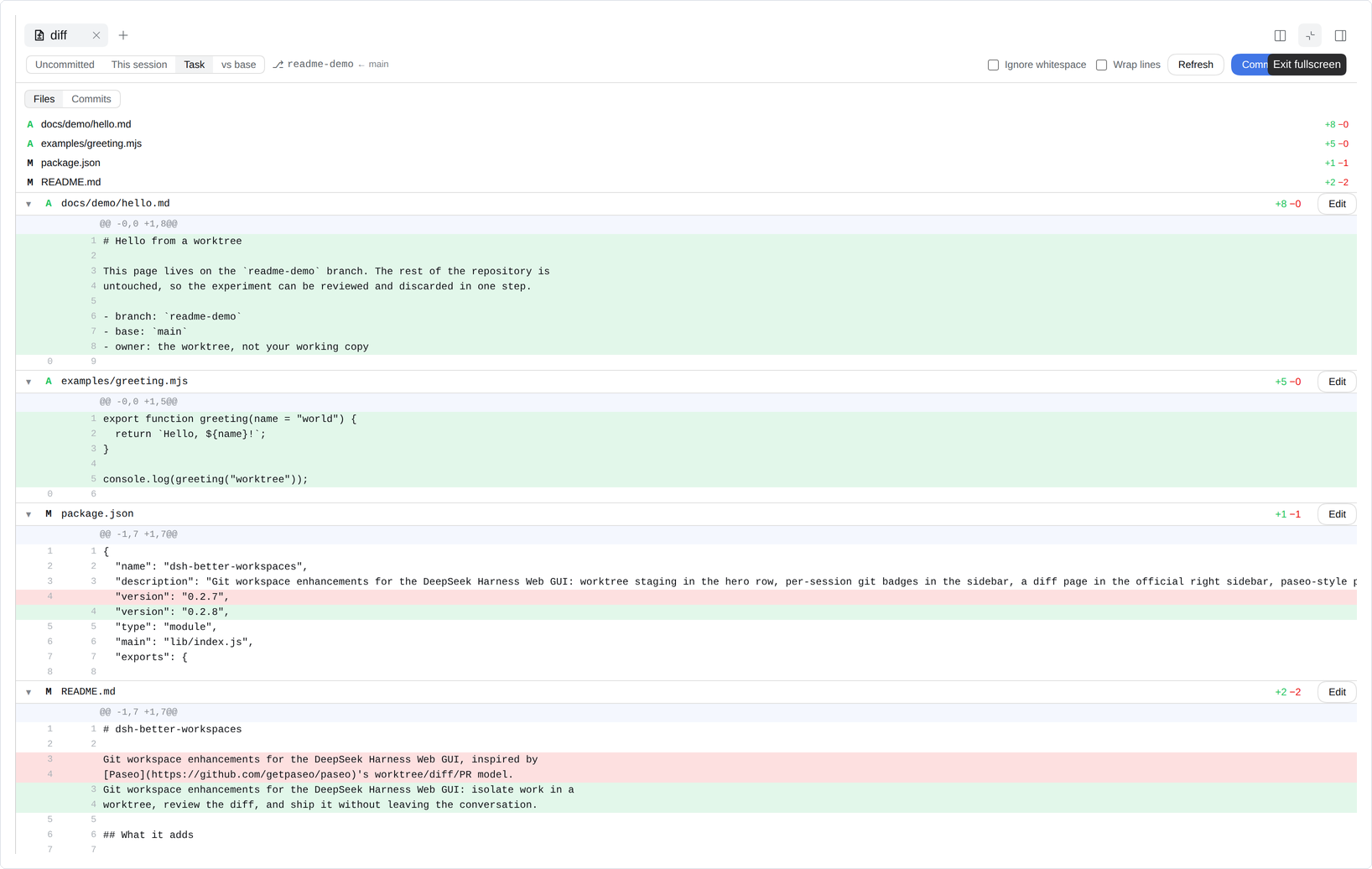Screen dimensions: 1372x869
Task: Click the added status icon for docs/demo/hello.md in list
Action: 30,124
